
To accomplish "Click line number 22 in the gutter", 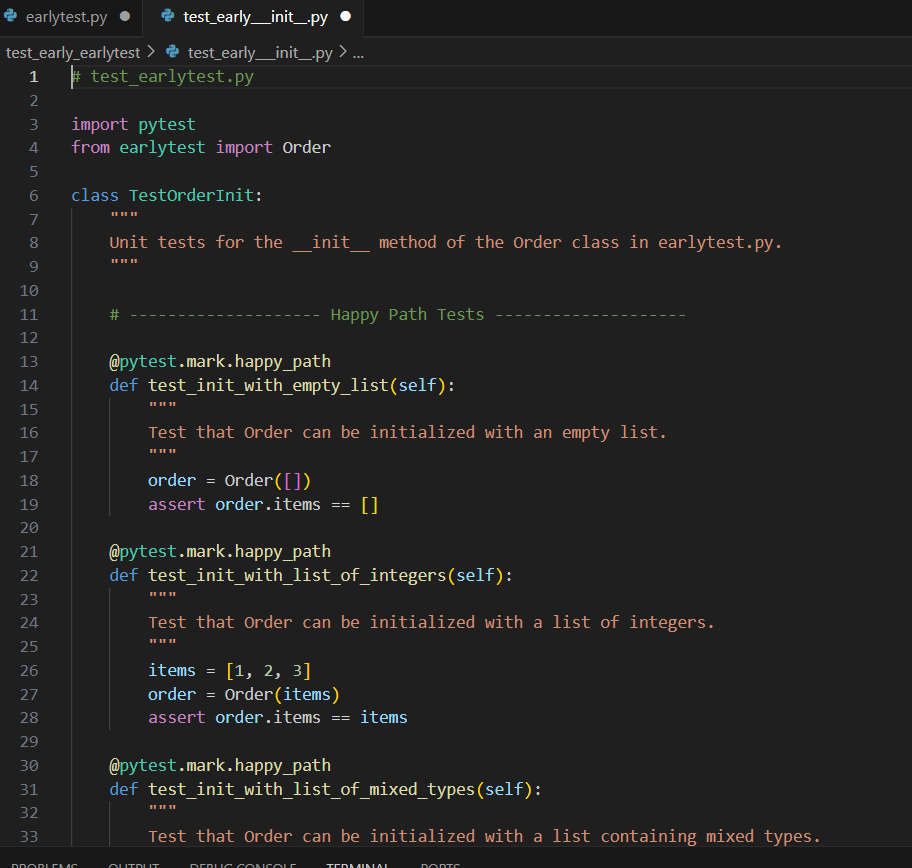I will coord(29,575).
